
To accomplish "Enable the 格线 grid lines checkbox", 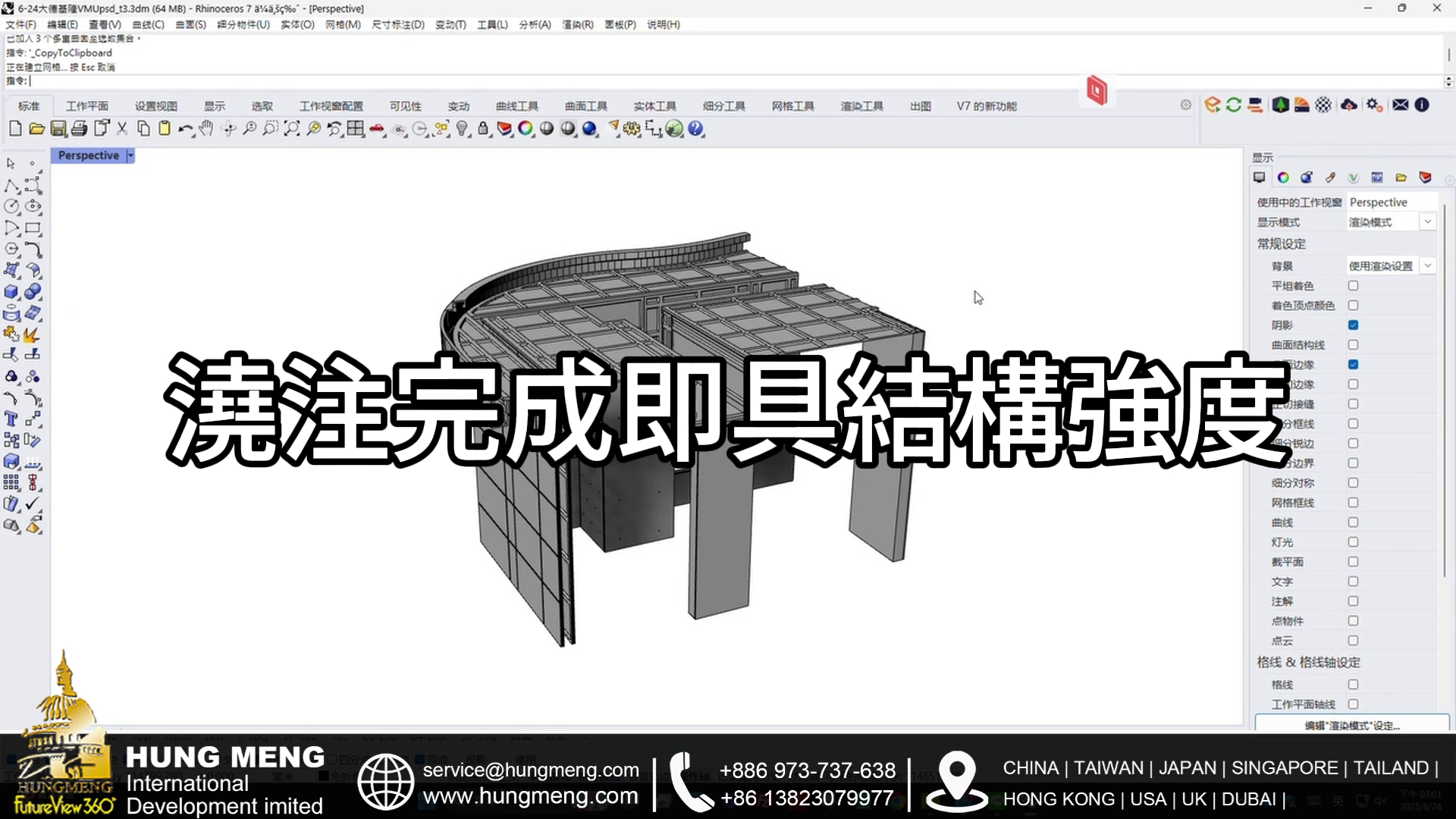I will pyautogui.click(x=1353, y=685).
